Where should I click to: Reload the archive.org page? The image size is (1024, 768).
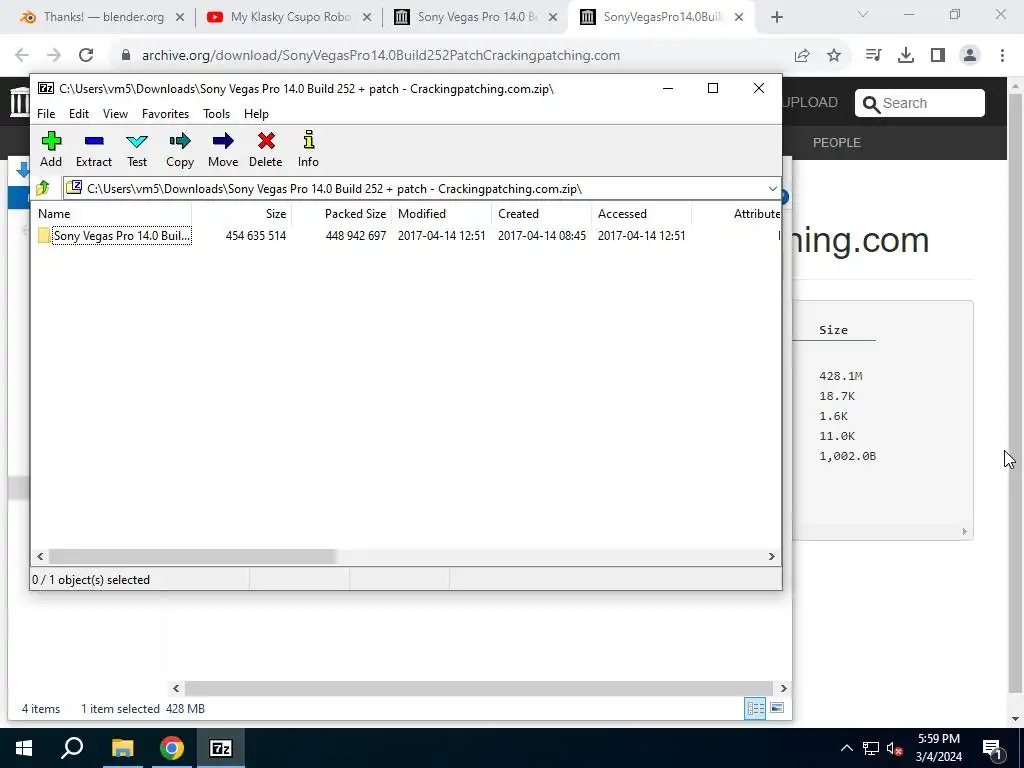[x=86, y=56]
